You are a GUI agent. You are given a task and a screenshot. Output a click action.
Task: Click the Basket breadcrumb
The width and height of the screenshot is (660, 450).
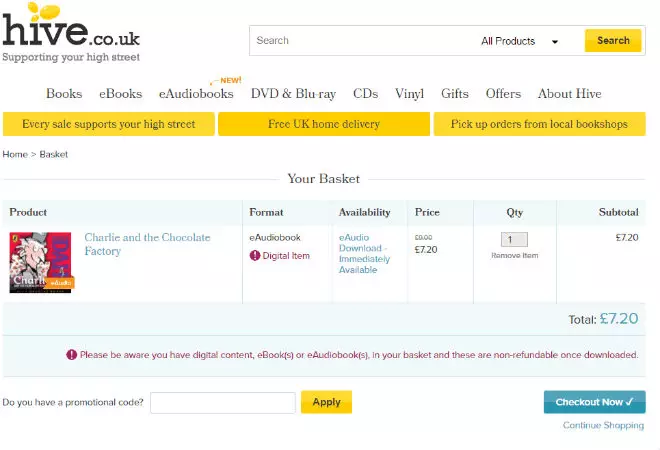(x=53, y=154)
